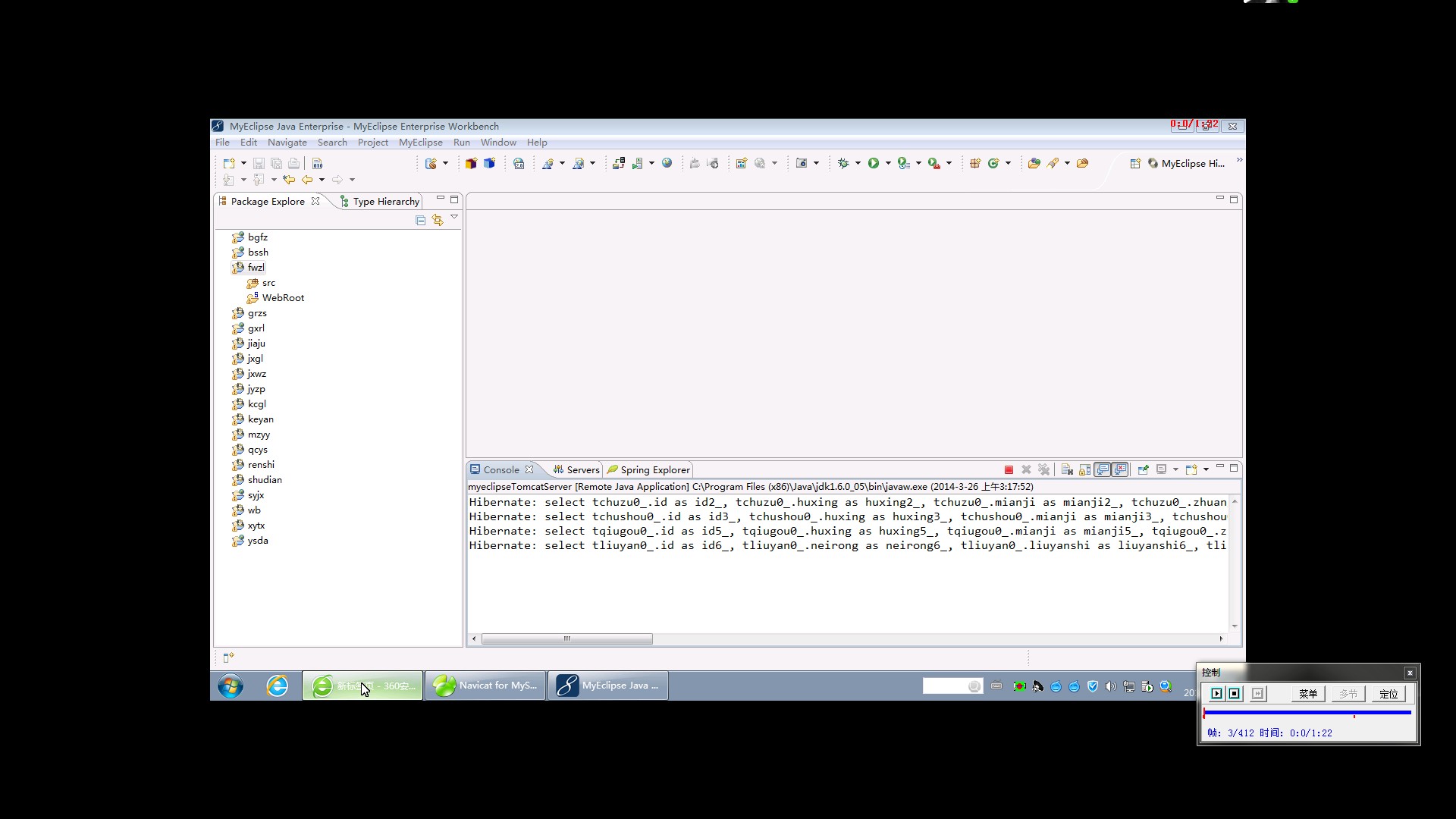Open the Run dropdown arrow
This screenshot has width=1456, height=819.
pyautogui.click(x=888, y=163)
